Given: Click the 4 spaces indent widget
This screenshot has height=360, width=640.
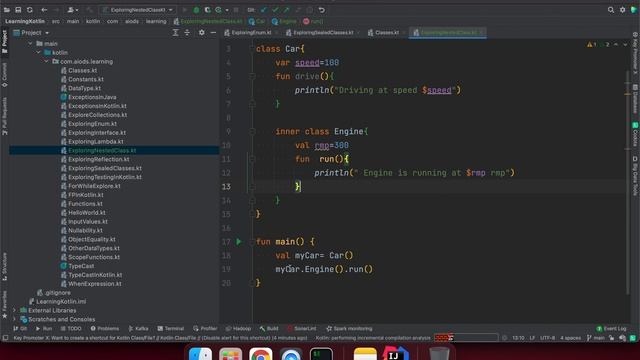Looking at the screenshot, I should [x=570, y=338].
